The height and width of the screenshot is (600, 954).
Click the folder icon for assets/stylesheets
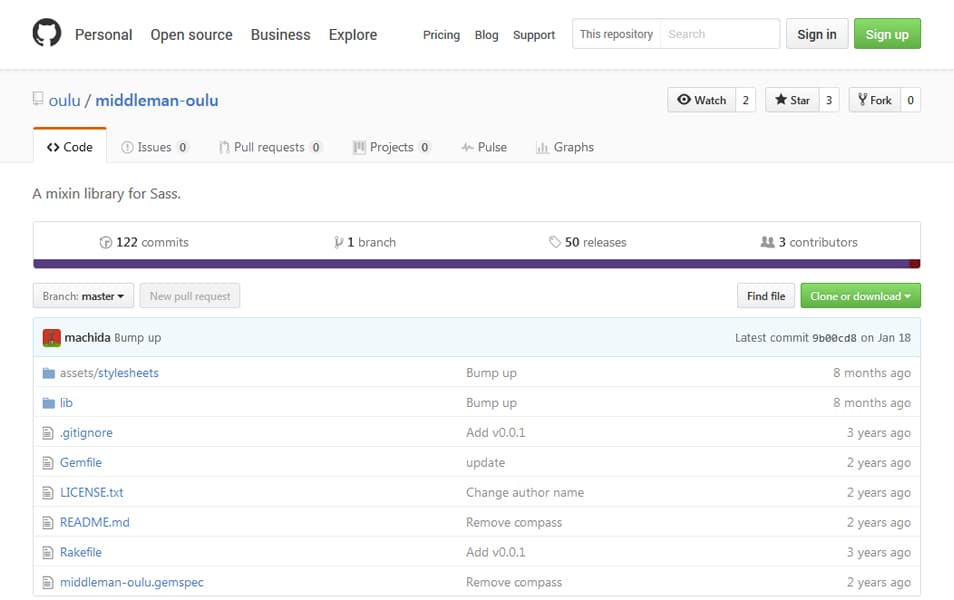pos(49,373)
